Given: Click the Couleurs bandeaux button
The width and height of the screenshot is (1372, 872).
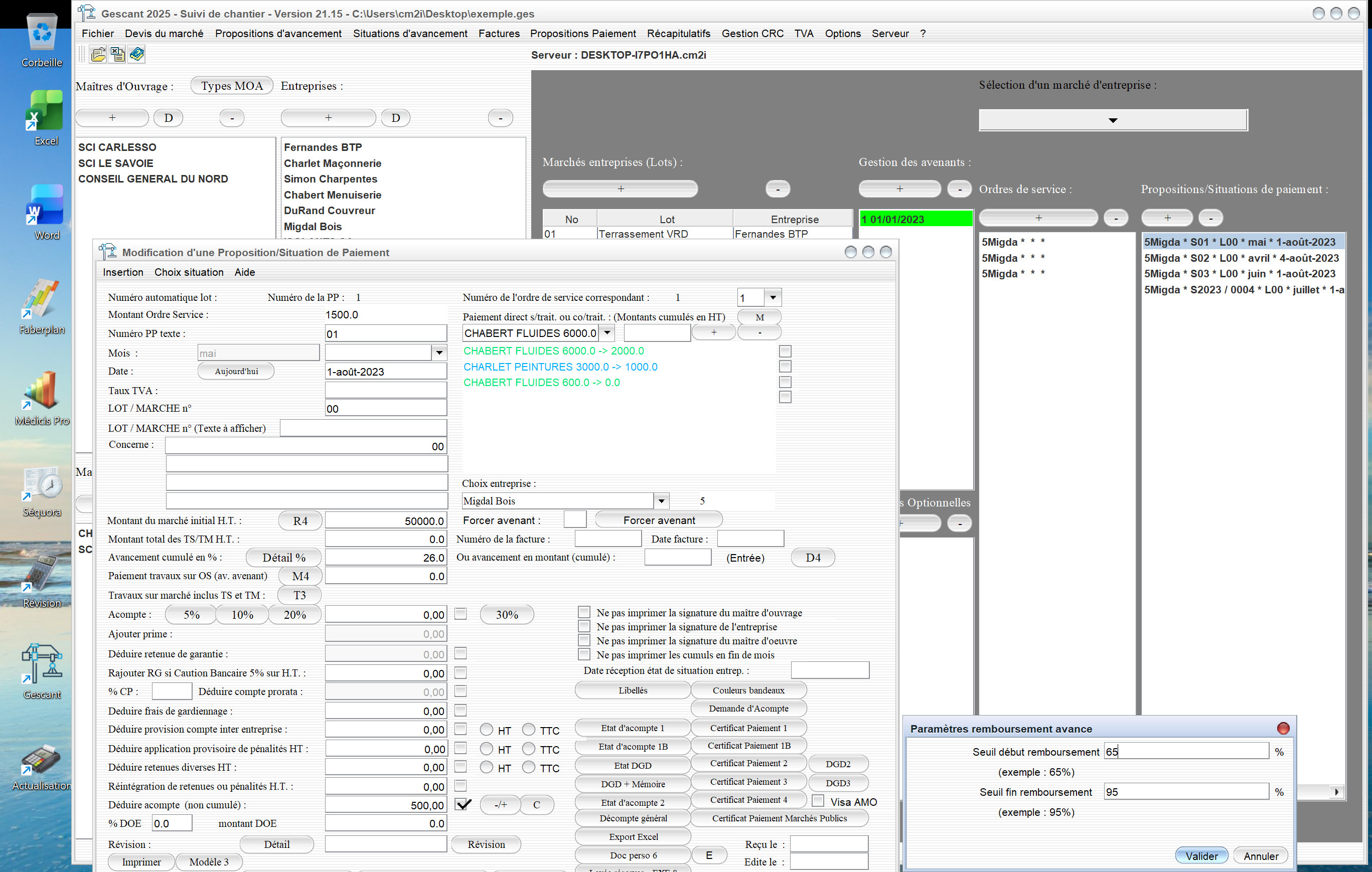Looking at the screenshot, I should 748,690.
